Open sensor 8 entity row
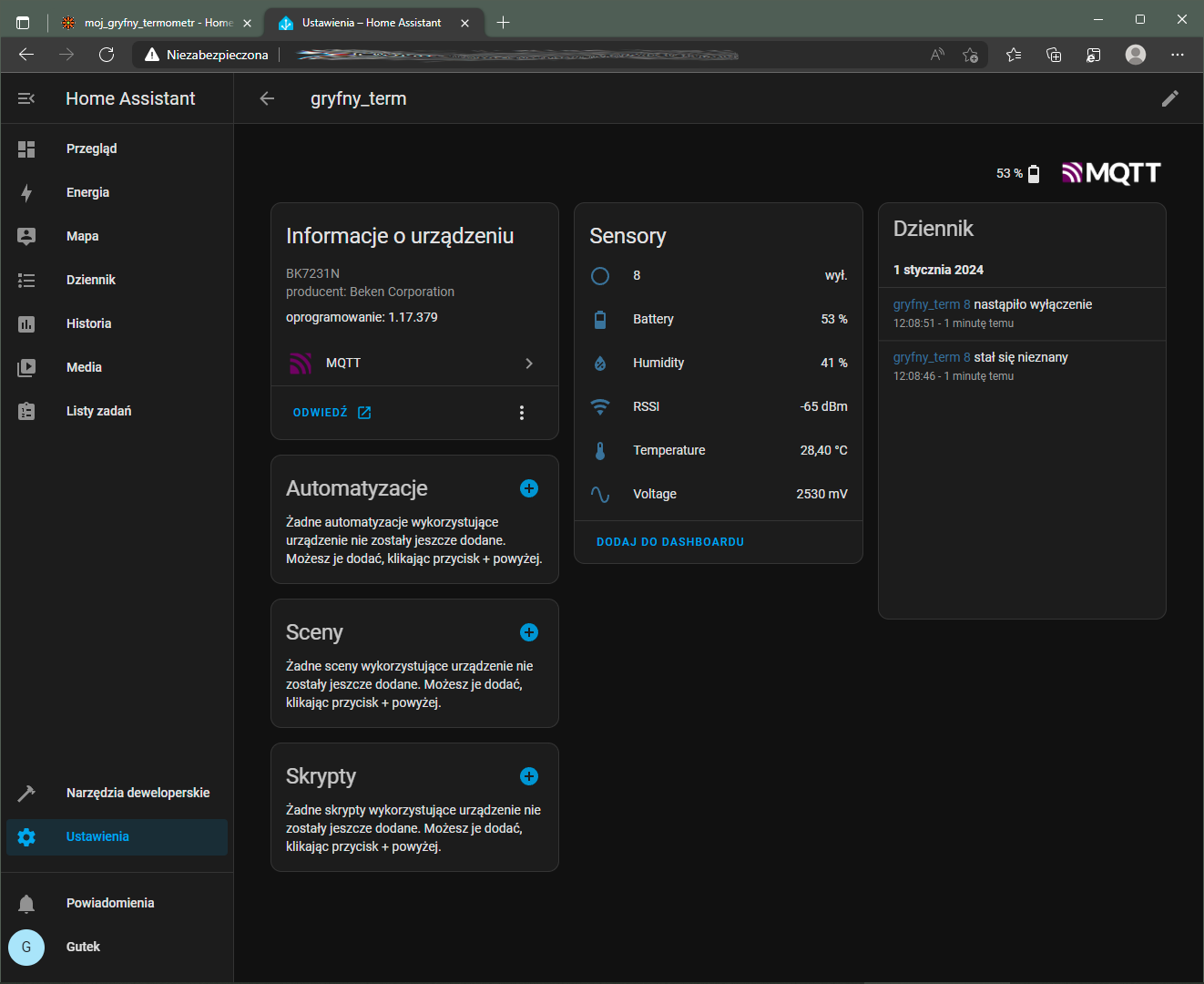Image resolution: width=1204 pixels, height=984 pixels. [x=719, y=275]
